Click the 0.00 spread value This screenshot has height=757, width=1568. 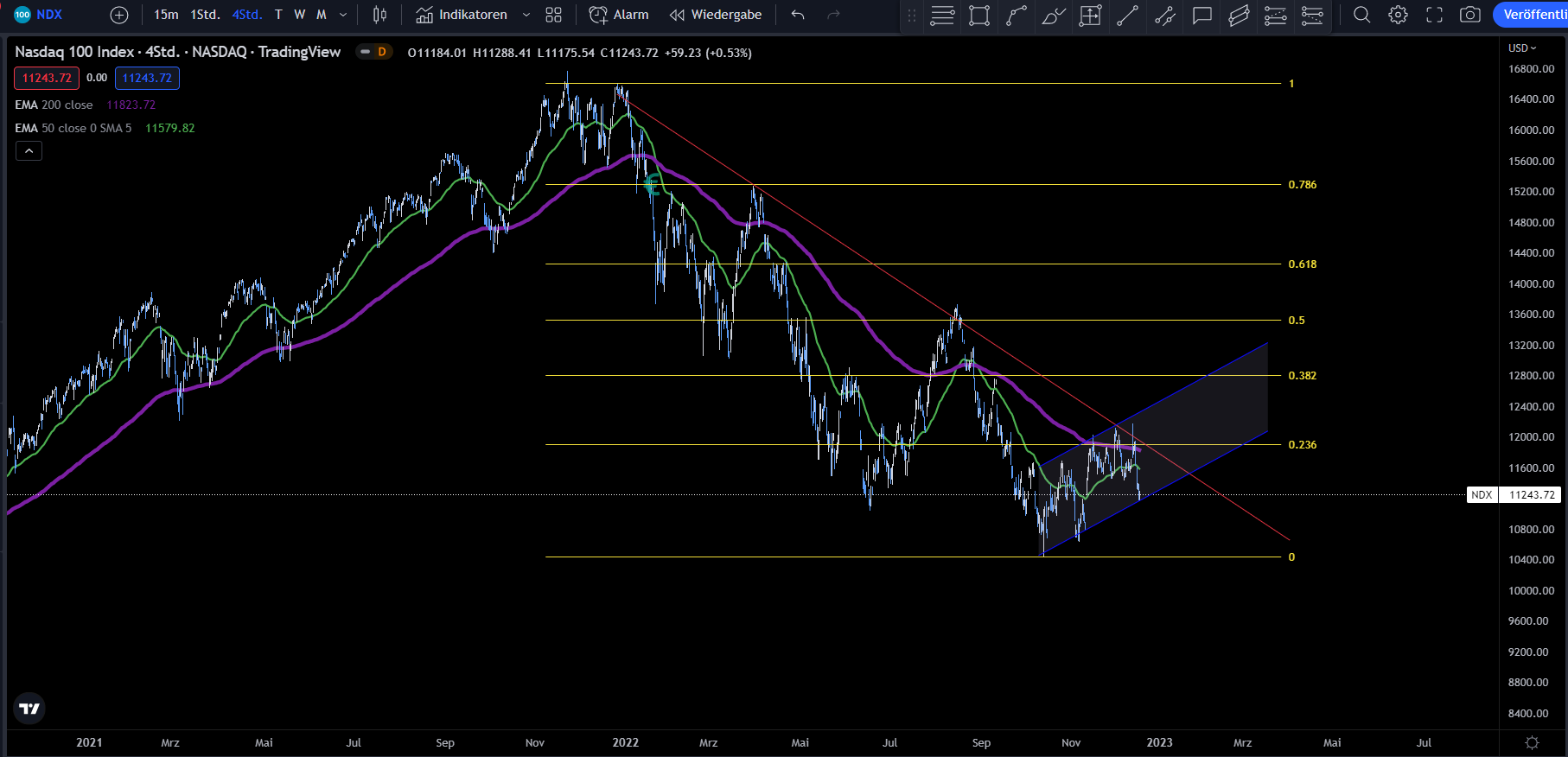97,78
